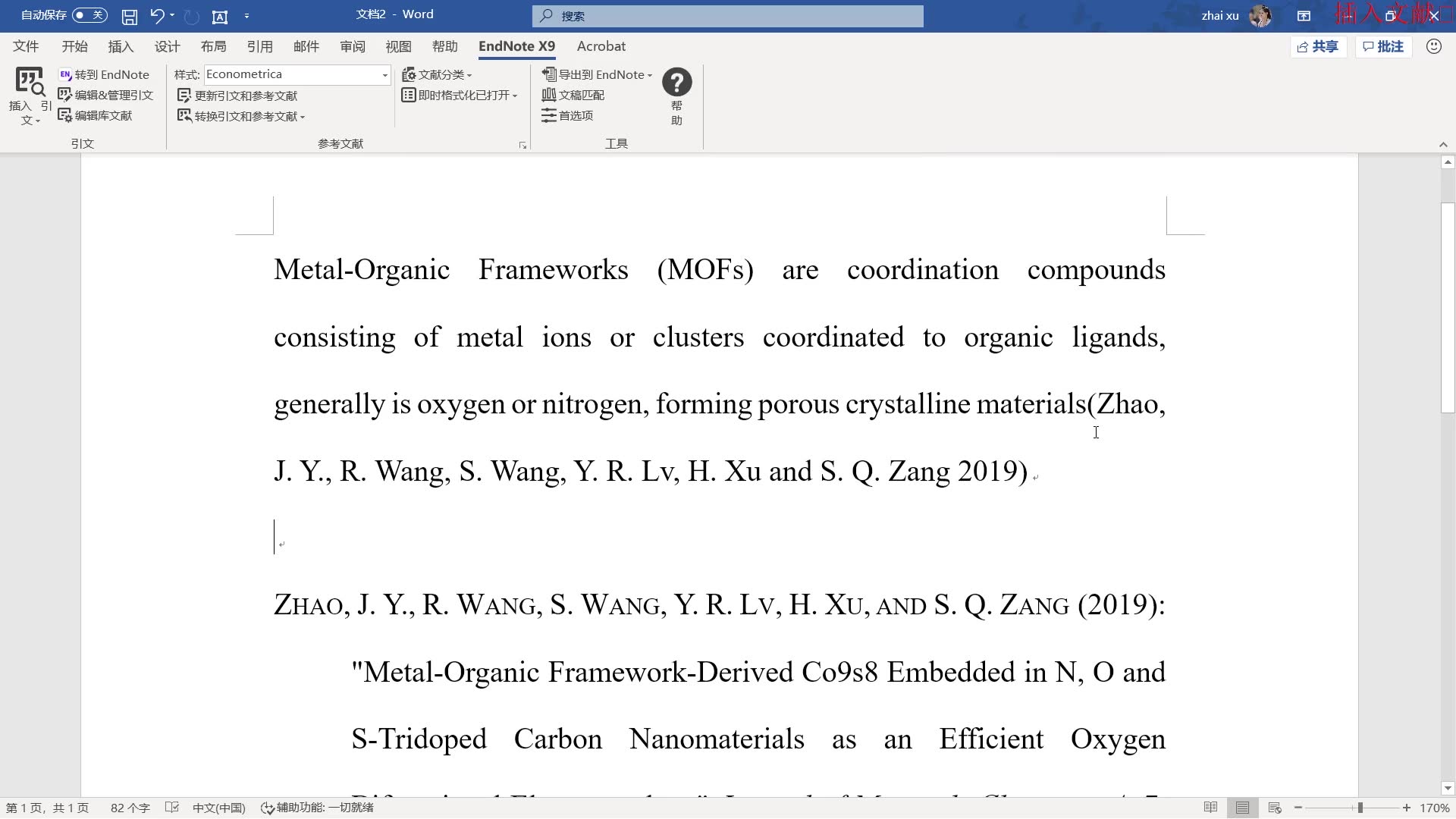Click the Edit Library Reference icon

[x=65, y=115]
